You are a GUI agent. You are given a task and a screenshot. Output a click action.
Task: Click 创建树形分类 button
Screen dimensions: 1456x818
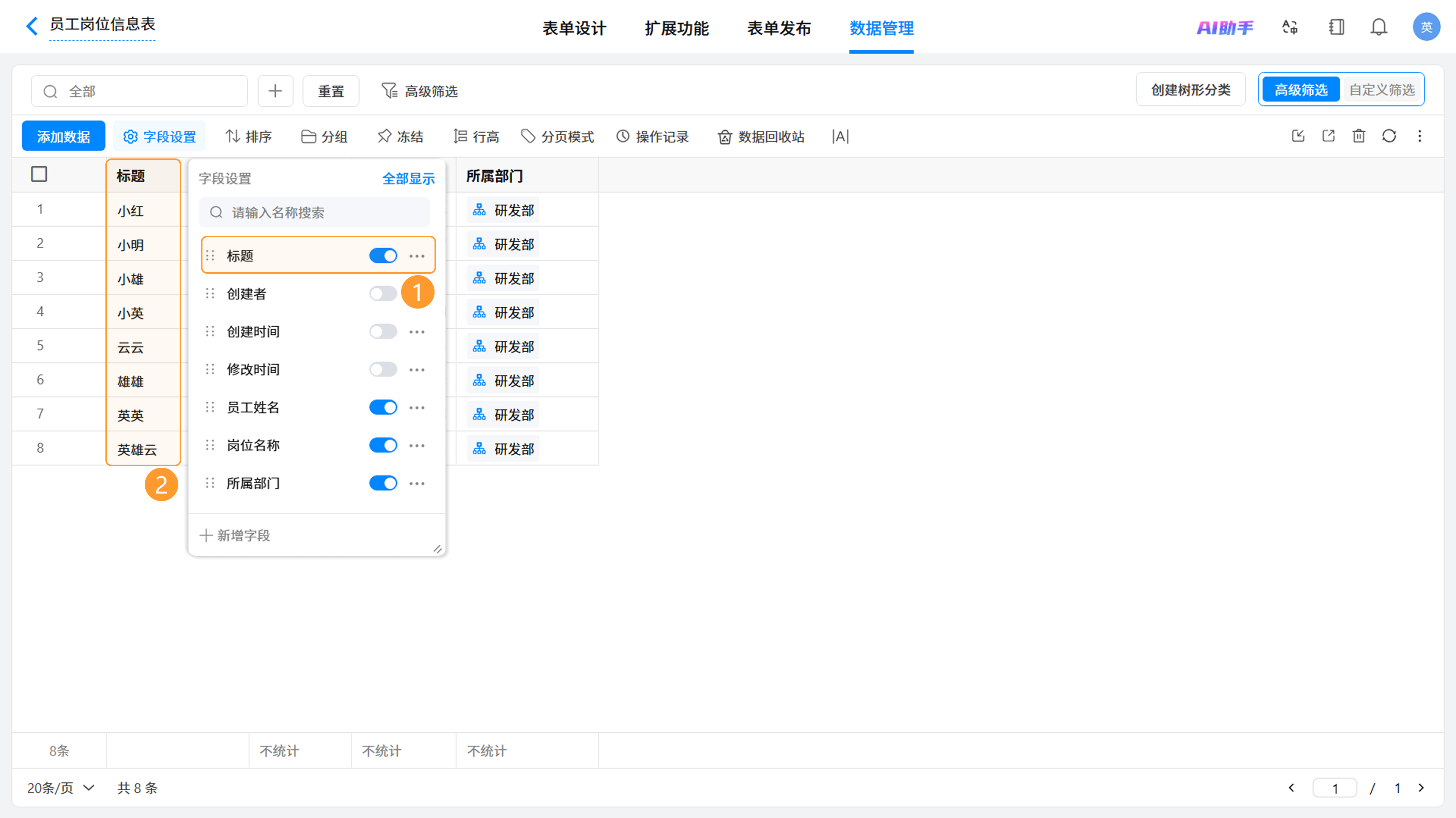[1190, 90]
